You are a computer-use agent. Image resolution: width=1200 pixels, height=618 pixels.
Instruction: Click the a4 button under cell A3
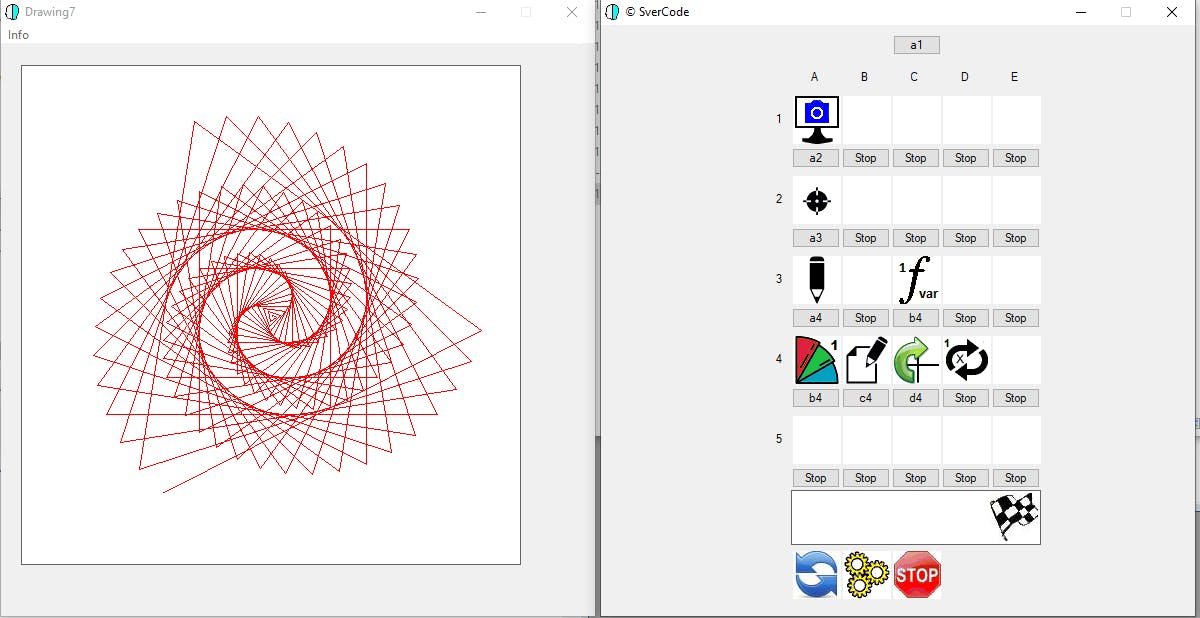pyautogui.click(x=816, y=318)
